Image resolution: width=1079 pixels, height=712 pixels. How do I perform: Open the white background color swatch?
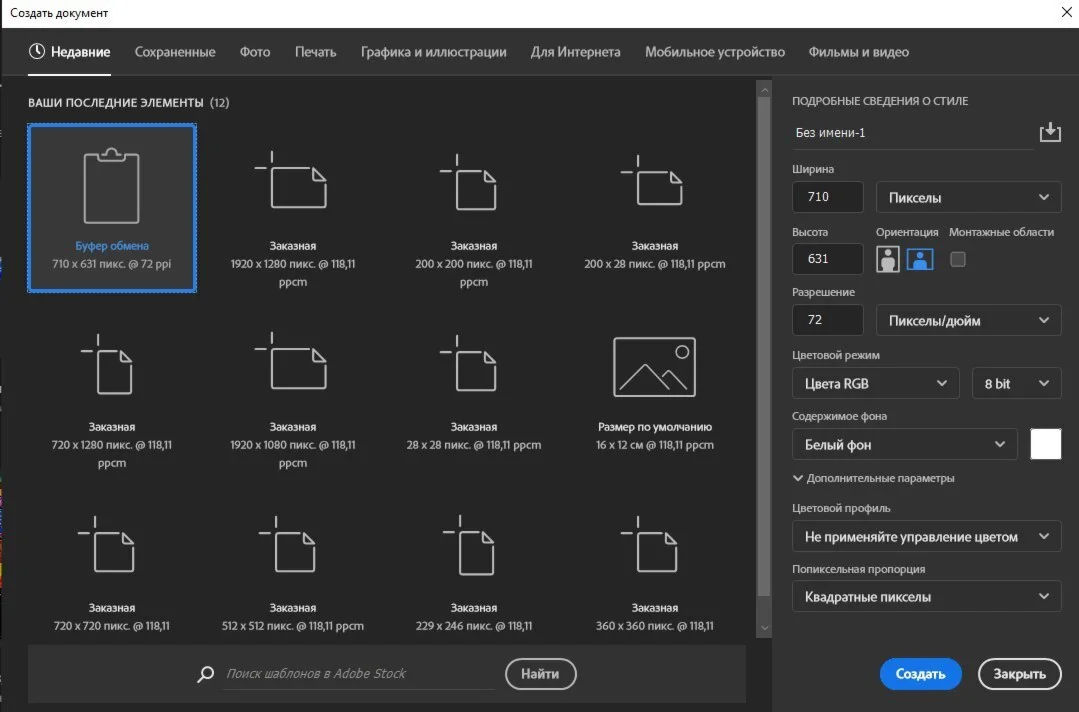(1045, 444)
